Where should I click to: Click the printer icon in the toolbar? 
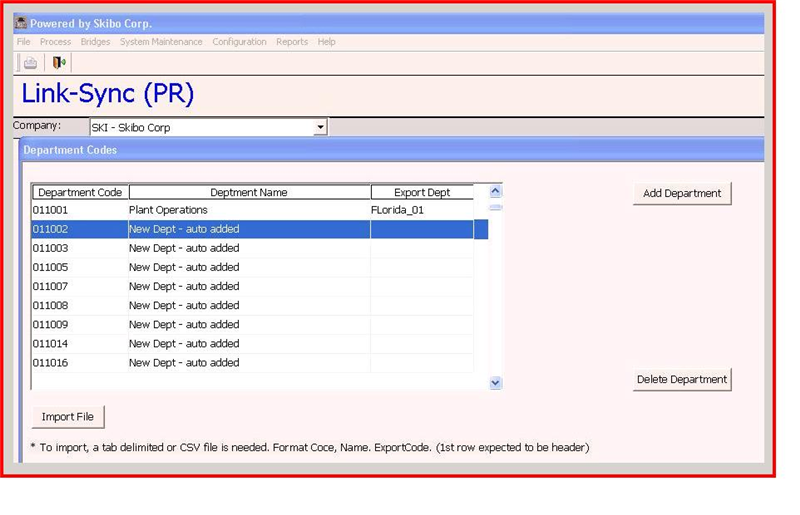click(x=31, y=63)
